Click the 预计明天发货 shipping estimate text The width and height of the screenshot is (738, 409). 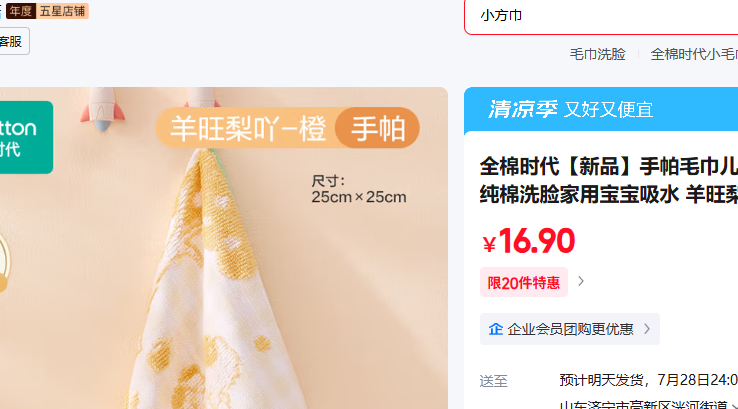coord(649,379)
